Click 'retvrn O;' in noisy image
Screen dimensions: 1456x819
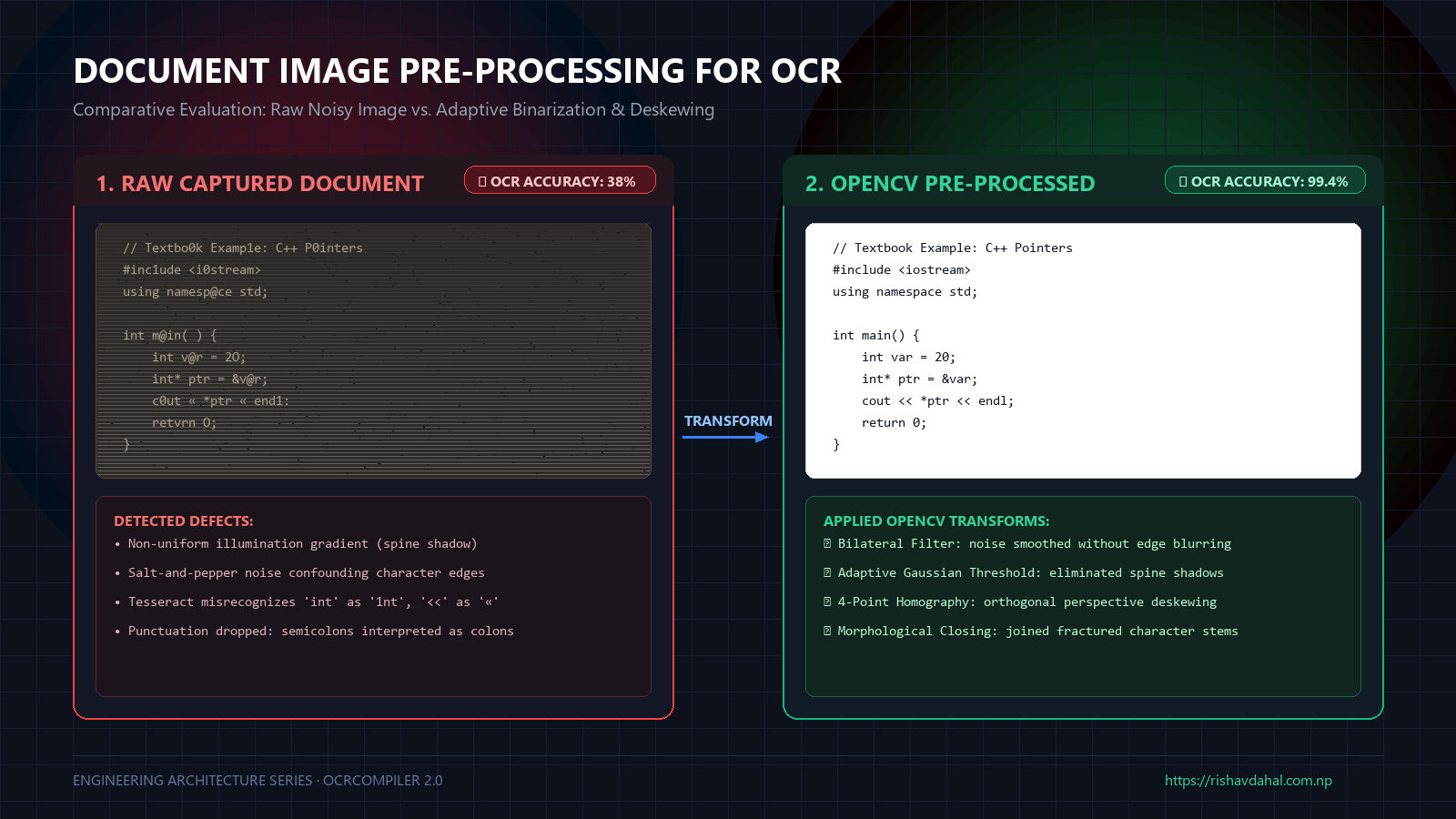pos(185,422)
